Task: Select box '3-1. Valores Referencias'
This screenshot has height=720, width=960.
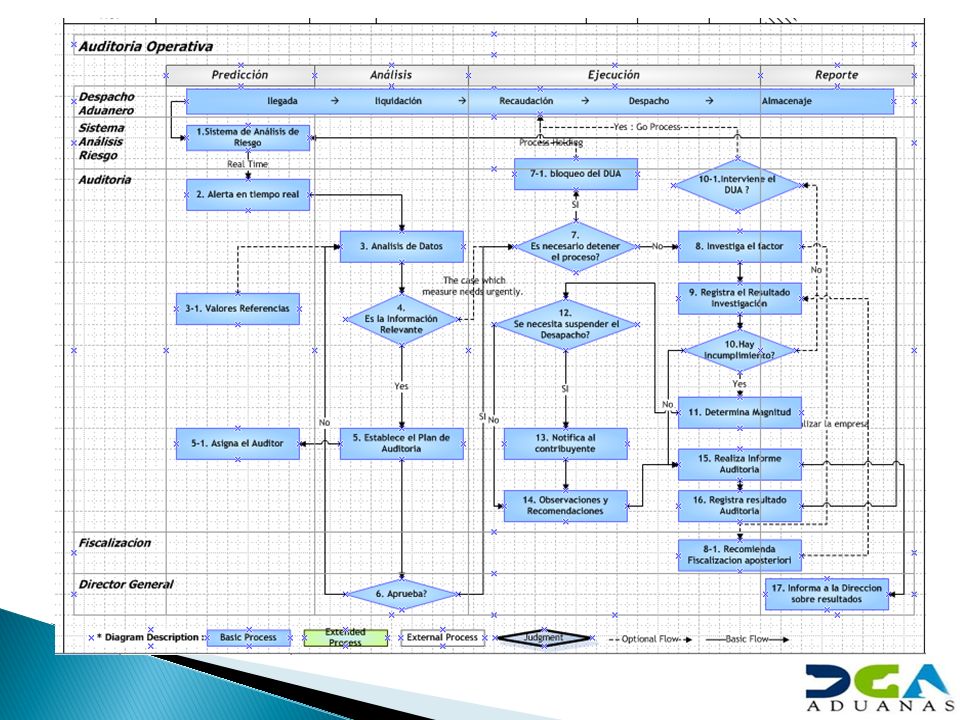Action: [238, 309]
